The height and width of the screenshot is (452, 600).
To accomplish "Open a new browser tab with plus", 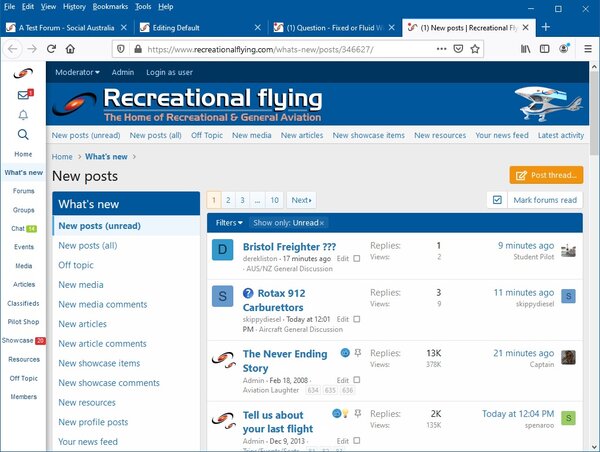I will point(545,27).
